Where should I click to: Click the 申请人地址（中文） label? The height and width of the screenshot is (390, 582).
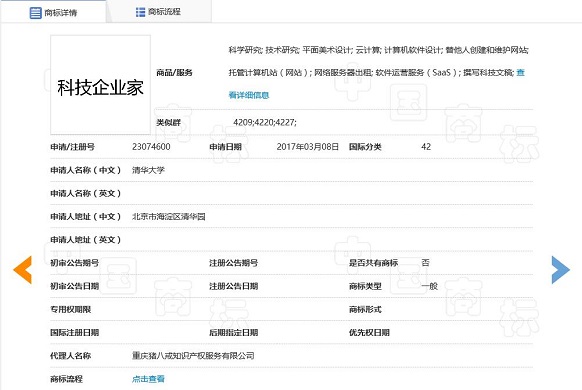(x=86, y=217)
